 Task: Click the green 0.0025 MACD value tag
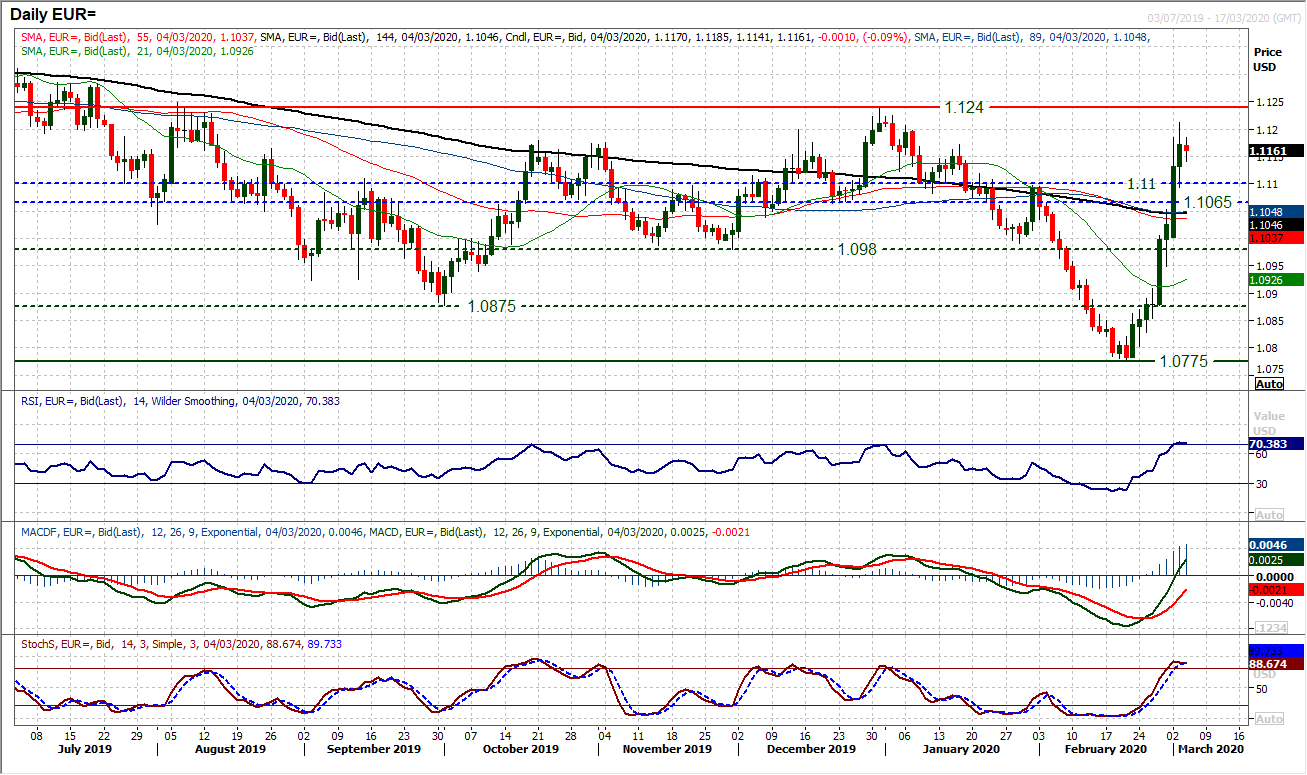1276,559
